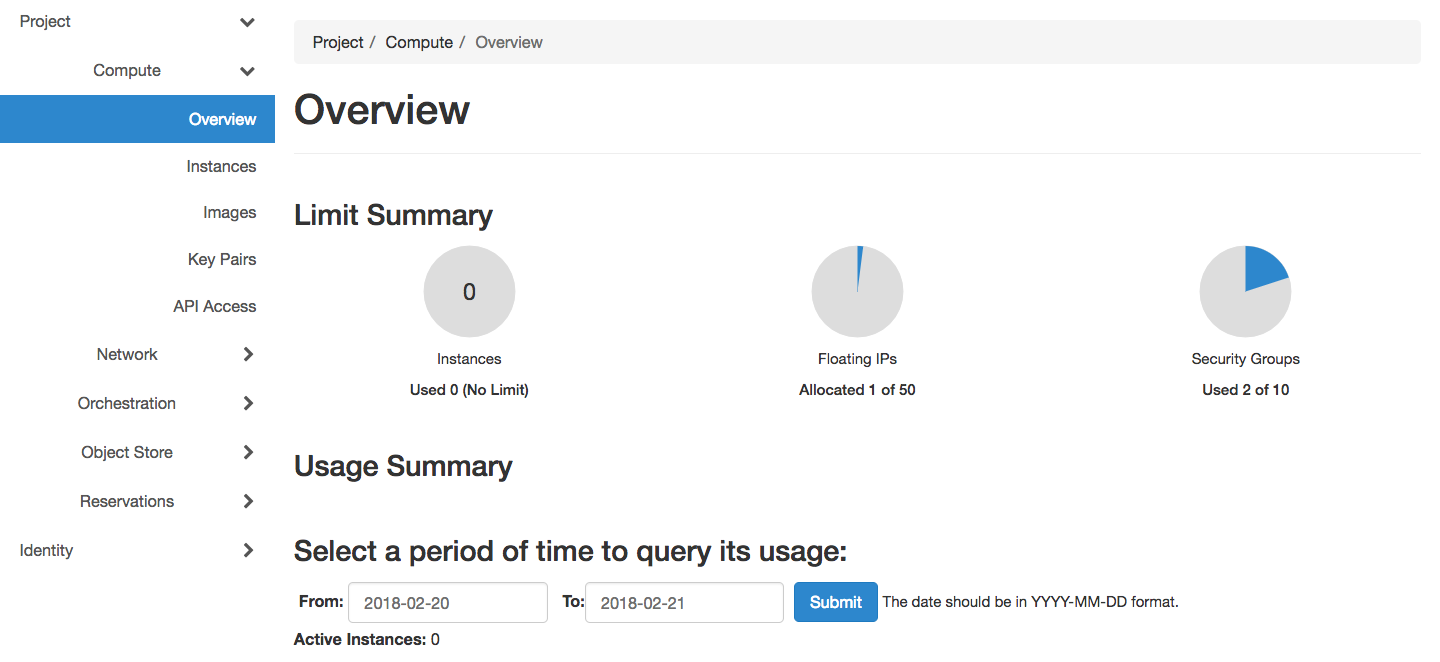Click the Security Groups pie chart
Screen dimensions: 1440x662
click(x=1245, y=292)
